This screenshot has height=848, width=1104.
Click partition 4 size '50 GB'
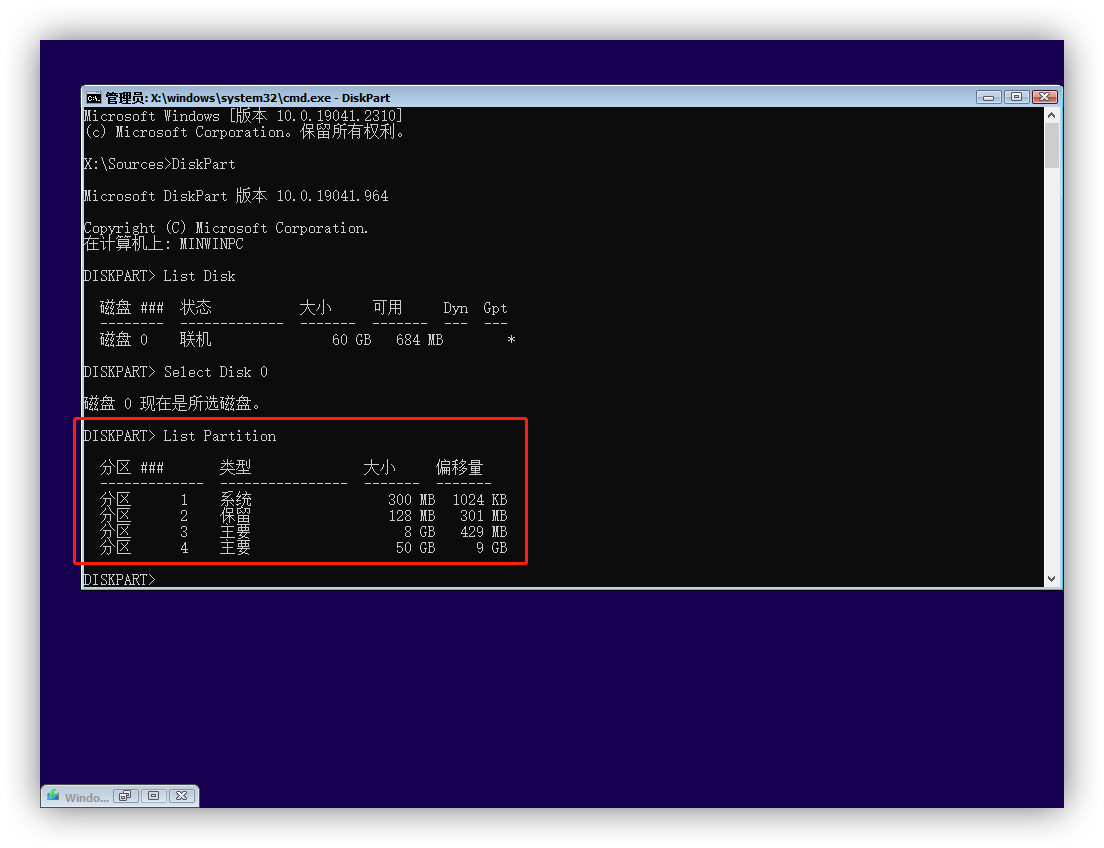[x=415, y=548]
